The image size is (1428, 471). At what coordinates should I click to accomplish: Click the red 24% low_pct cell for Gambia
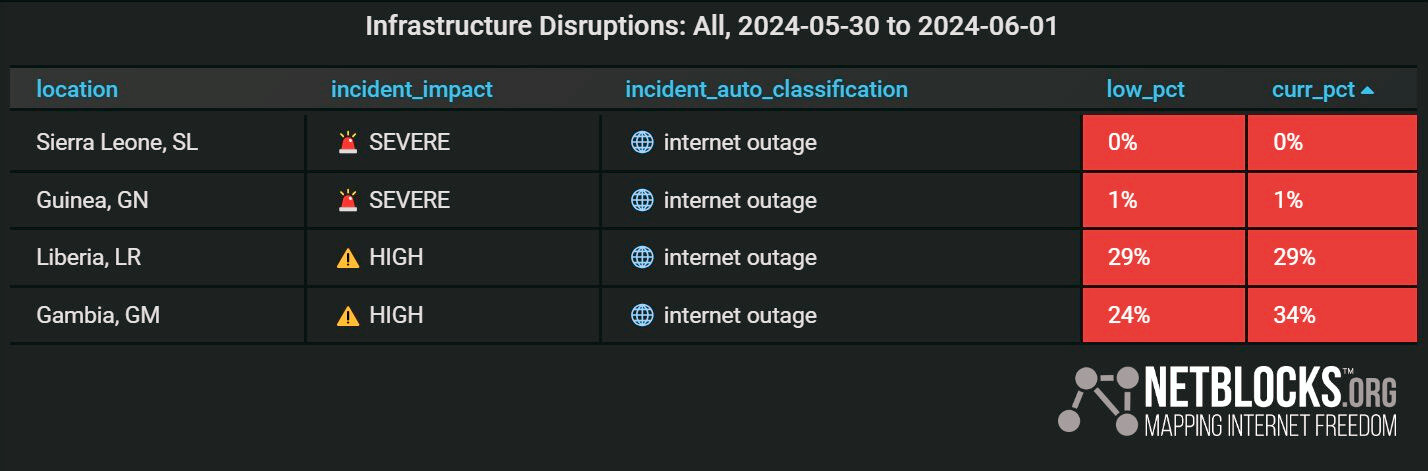click(x=1164, y=315)
